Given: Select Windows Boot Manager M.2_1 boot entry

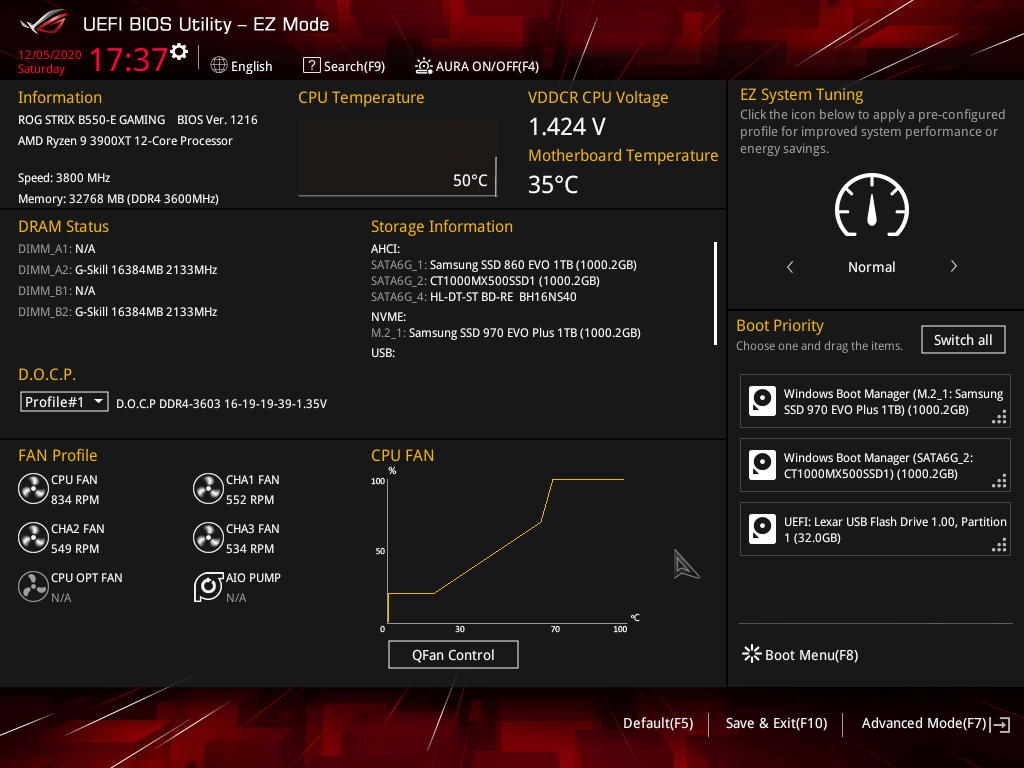Looking at the screenshot, I should tap(875, 401).
